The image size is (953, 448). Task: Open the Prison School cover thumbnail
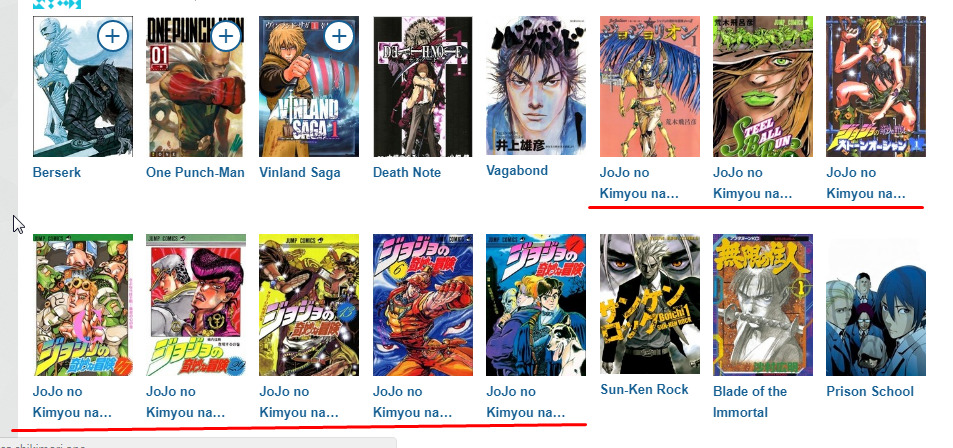(876, 305)
